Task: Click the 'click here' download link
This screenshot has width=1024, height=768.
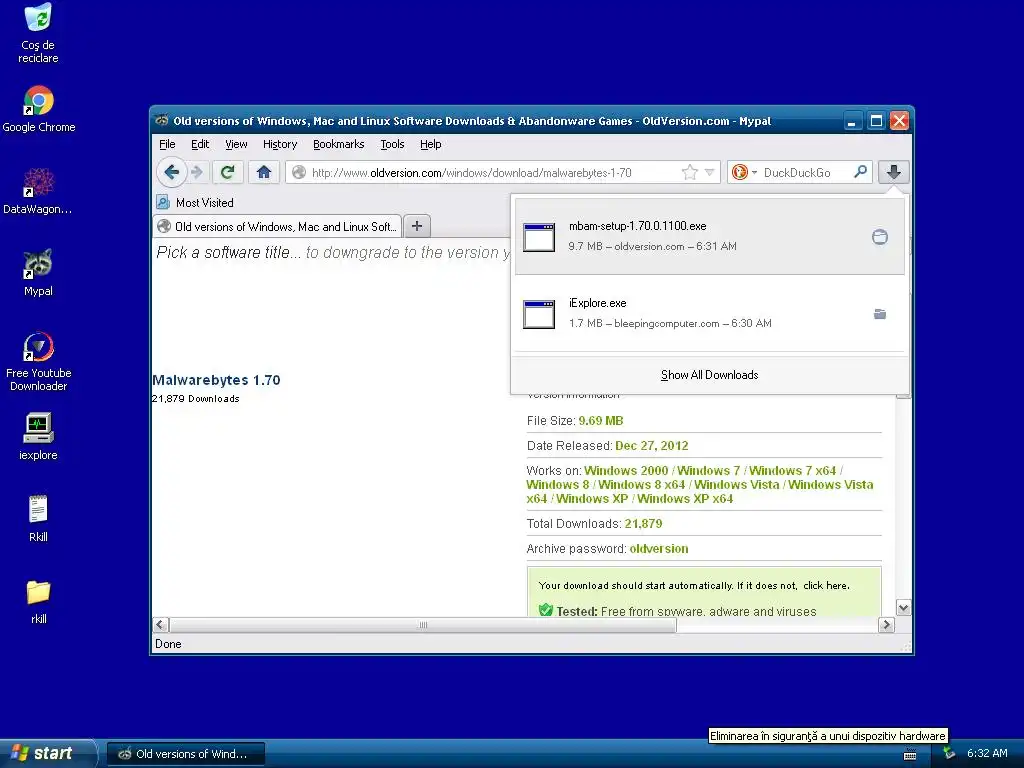Action: 825,586
